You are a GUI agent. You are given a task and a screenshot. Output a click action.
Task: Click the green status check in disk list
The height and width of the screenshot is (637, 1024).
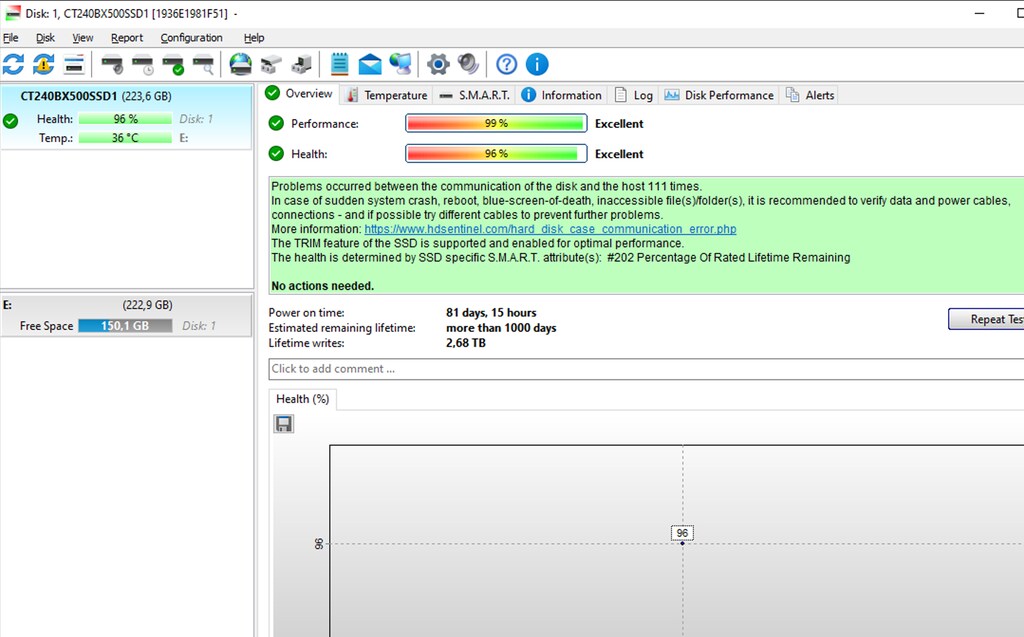coord(10,121)
